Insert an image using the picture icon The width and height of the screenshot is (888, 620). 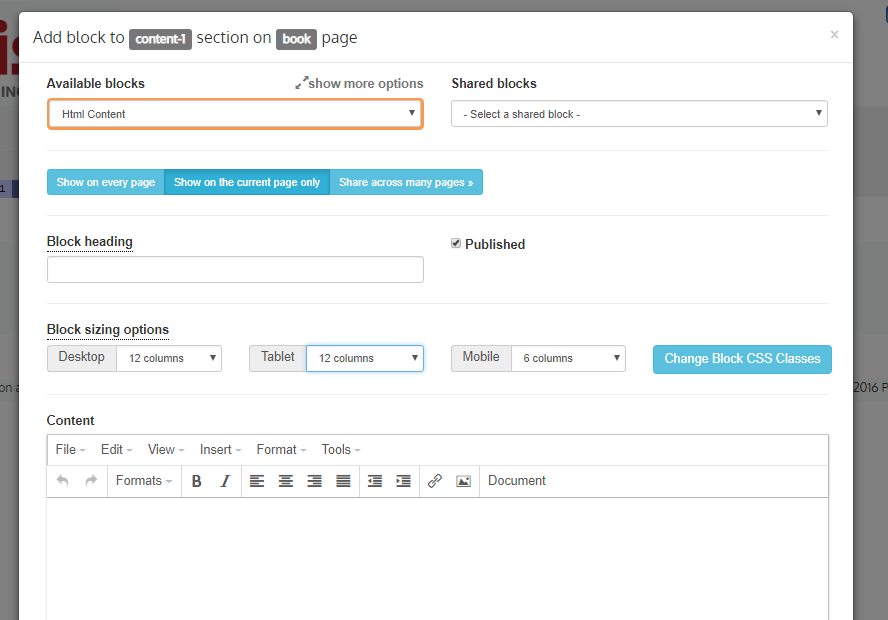[463, 481]
